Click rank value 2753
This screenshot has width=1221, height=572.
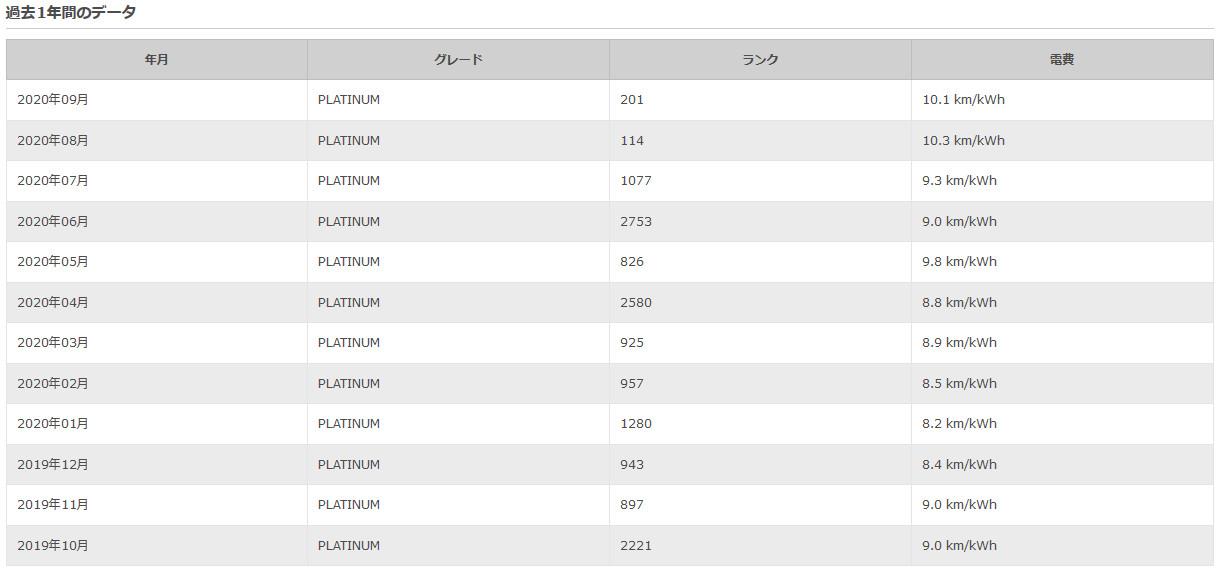tap(636, 222)
